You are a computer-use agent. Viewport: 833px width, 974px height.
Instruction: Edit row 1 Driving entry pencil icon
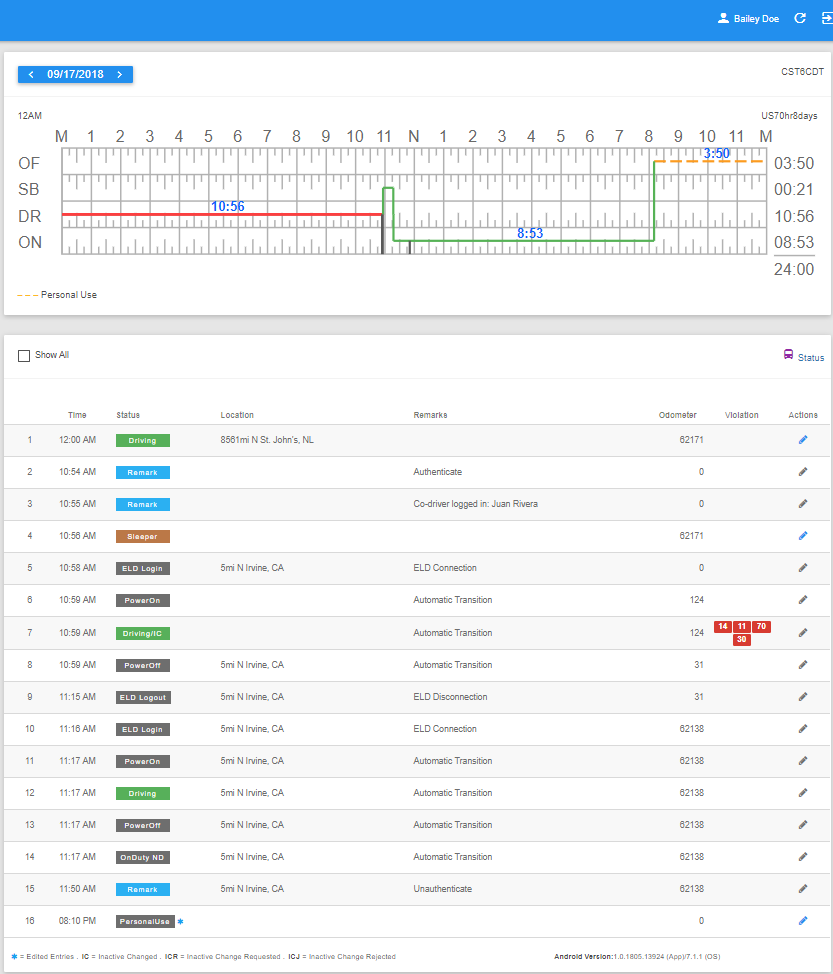(x=803, y=440)
